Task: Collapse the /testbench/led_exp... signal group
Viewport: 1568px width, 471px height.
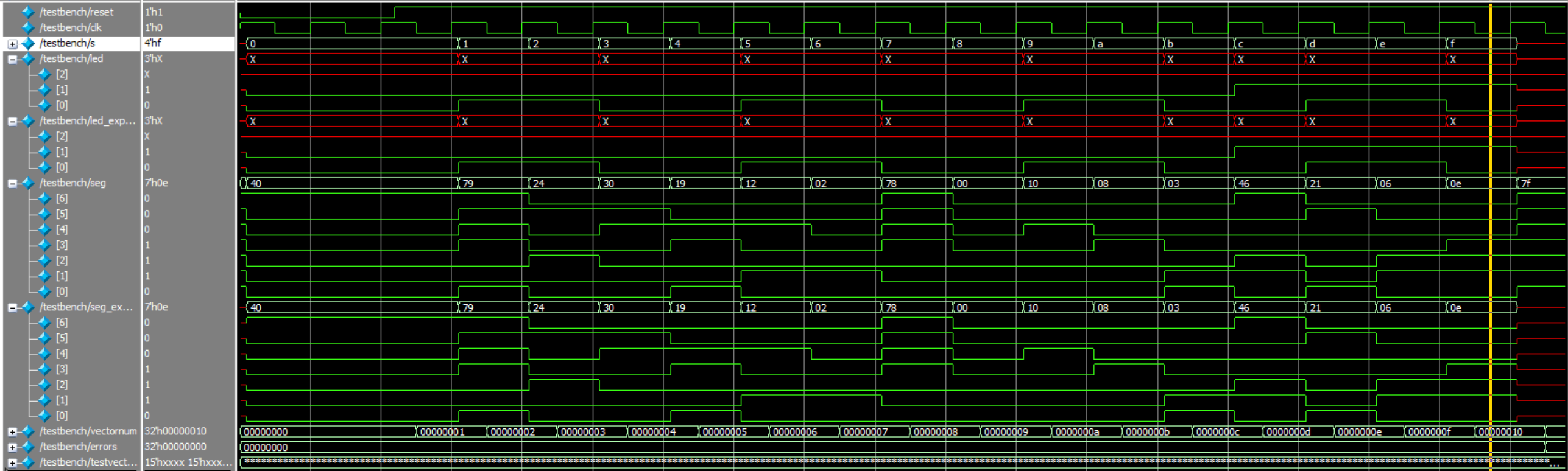Action: (12, 121)
